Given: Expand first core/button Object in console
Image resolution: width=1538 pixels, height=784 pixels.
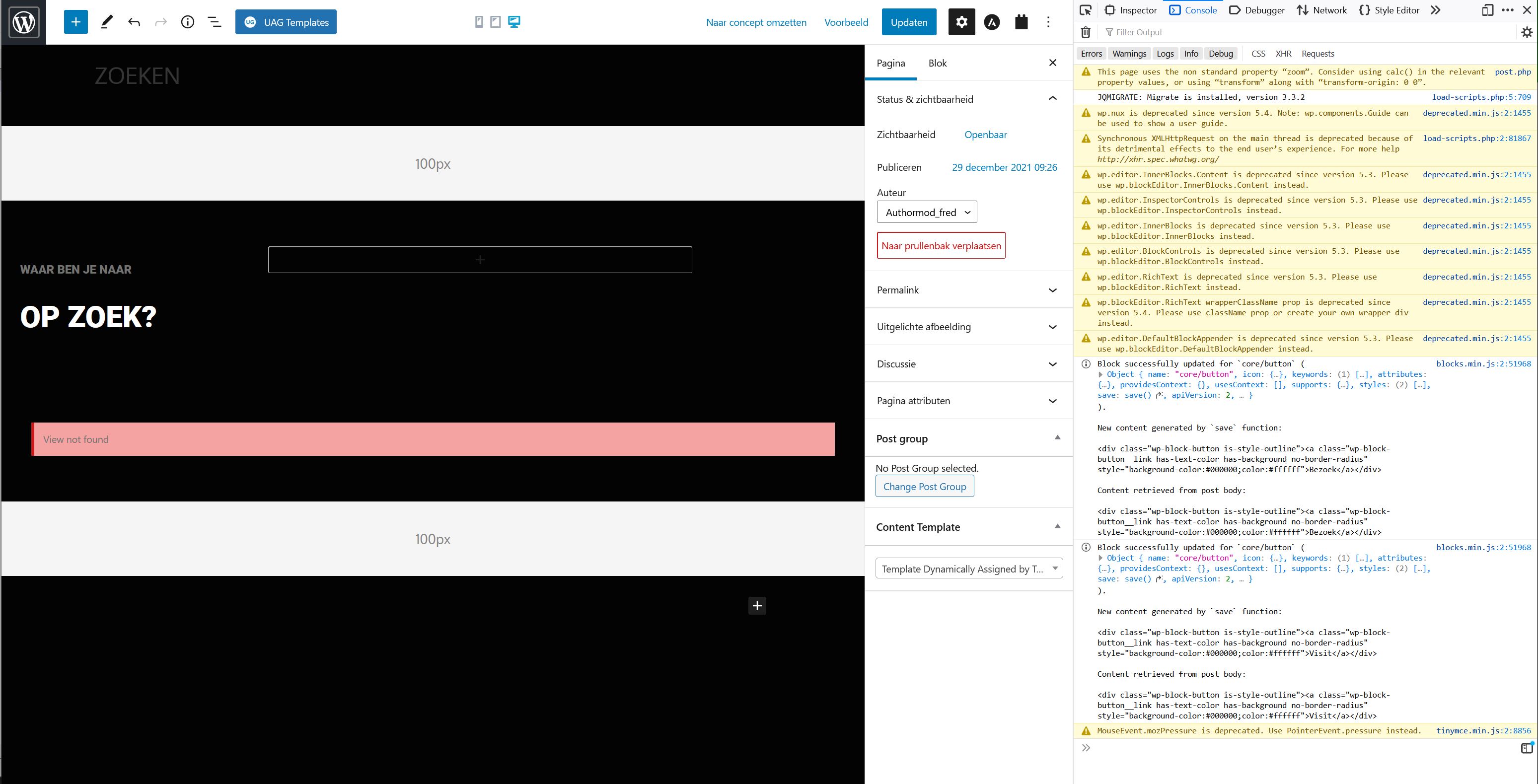Looking at the screenshot, I should (x=1101, y=374).
